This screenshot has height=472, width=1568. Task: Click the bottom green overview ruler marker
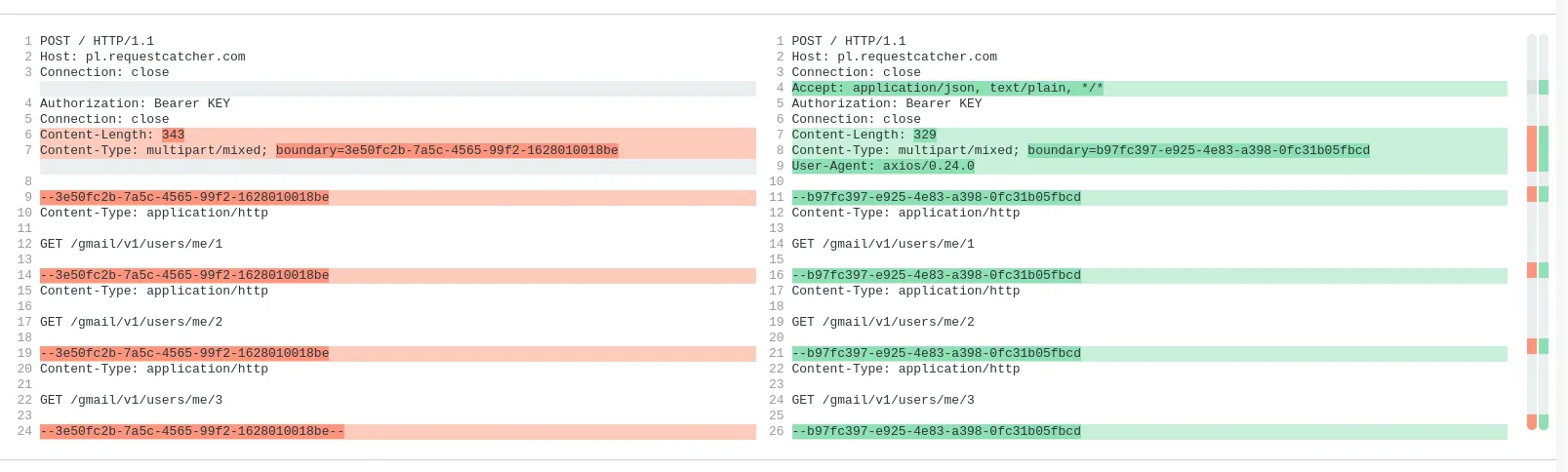coord(1544,421)
